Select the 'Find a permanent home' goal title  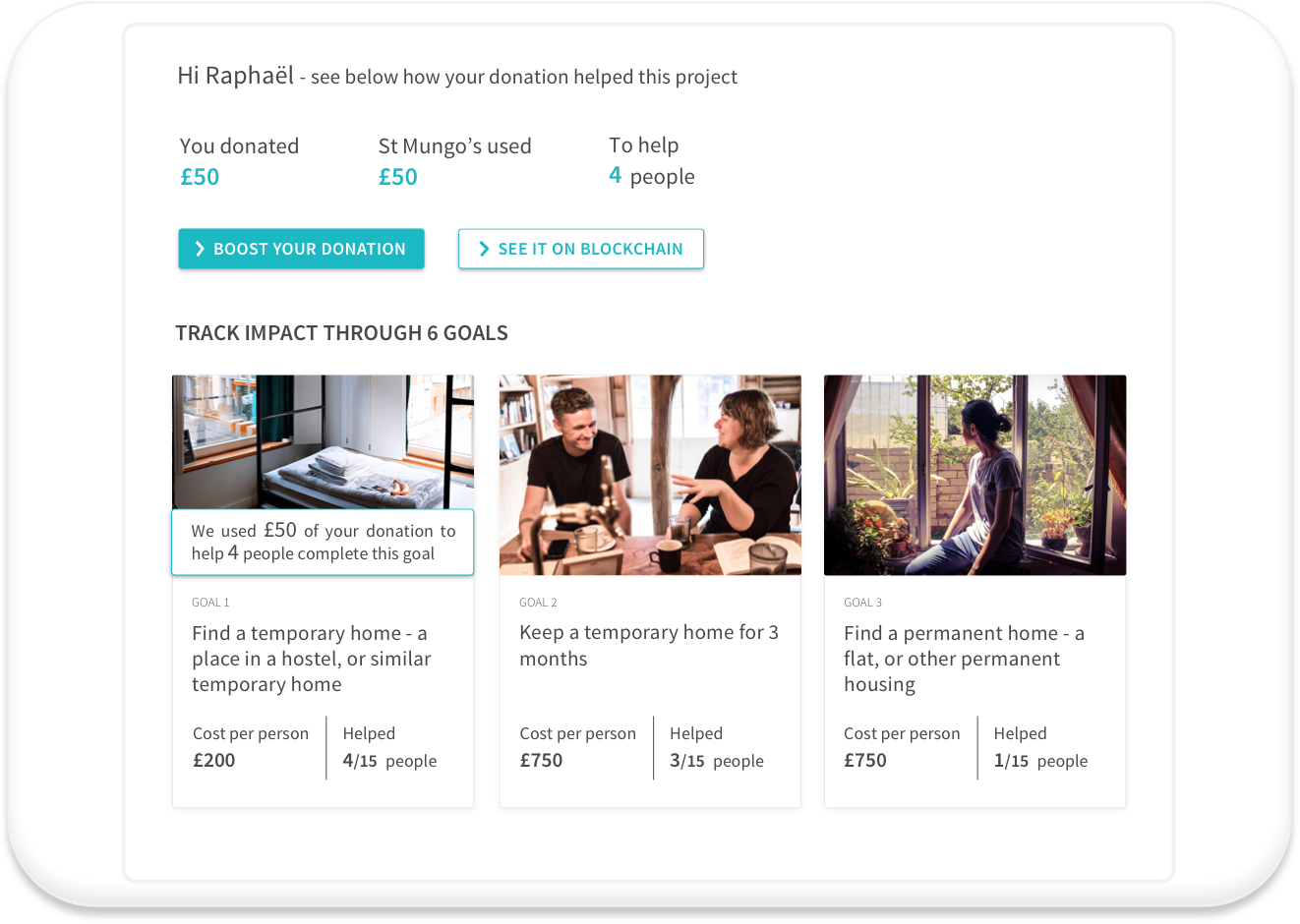click(964, 659)
